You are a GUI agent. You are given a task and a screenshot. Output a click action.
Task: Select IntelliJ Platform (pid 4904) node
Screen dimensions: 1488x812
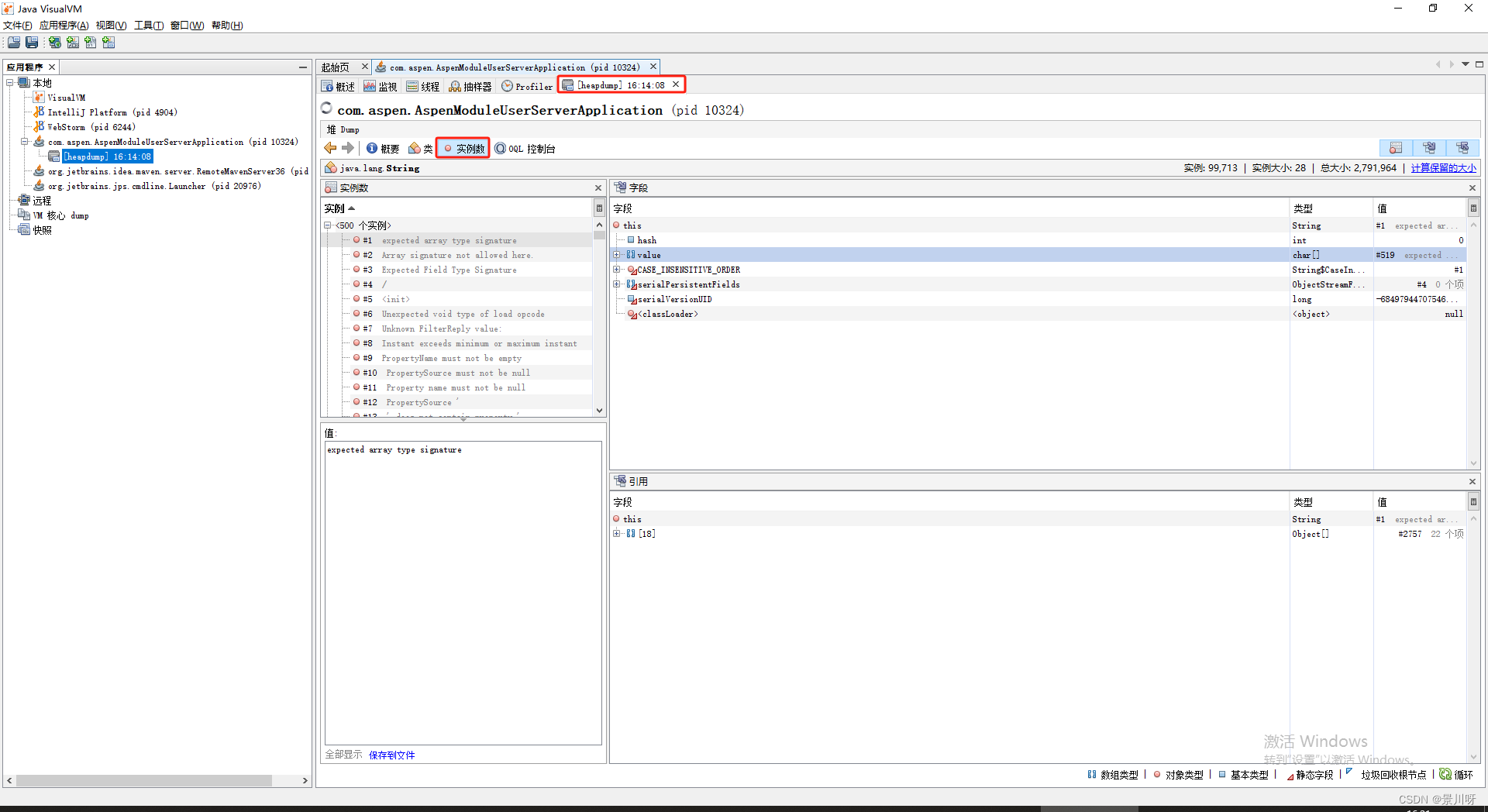(x=105, y=112)
